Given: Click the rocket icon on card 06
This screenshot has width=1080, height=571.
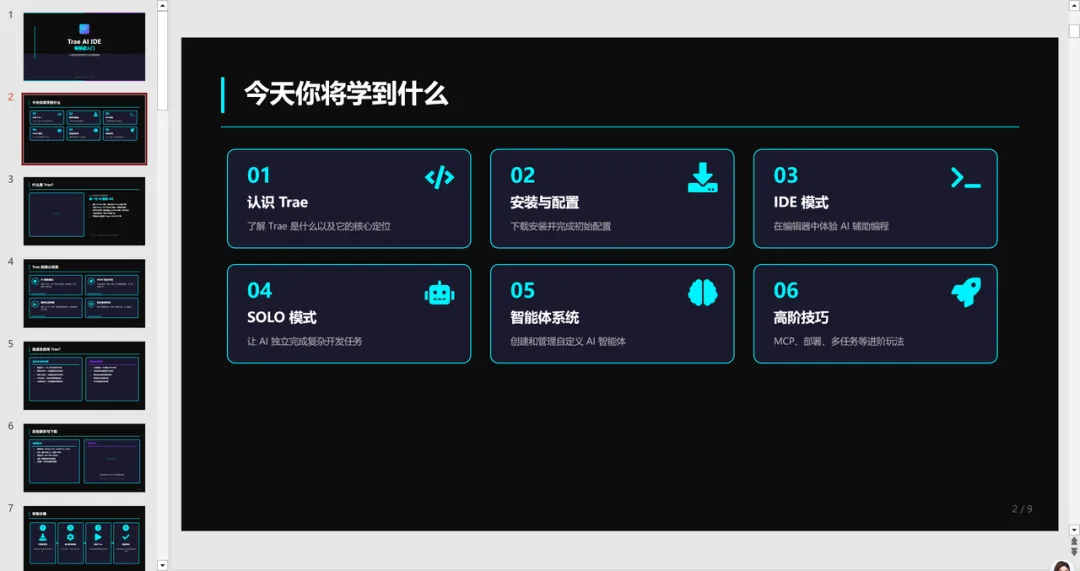Looking at the screenshot, I should click(x=966, y=293).
